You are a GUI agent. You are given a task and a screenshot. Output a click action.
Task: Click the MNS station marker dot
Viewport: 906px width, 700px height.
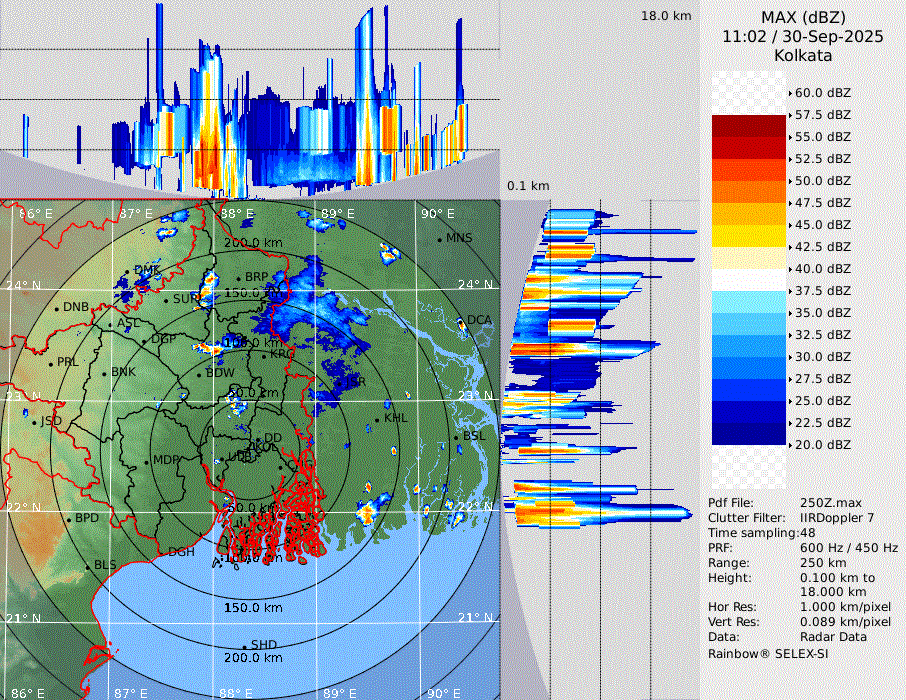(440, 239)
